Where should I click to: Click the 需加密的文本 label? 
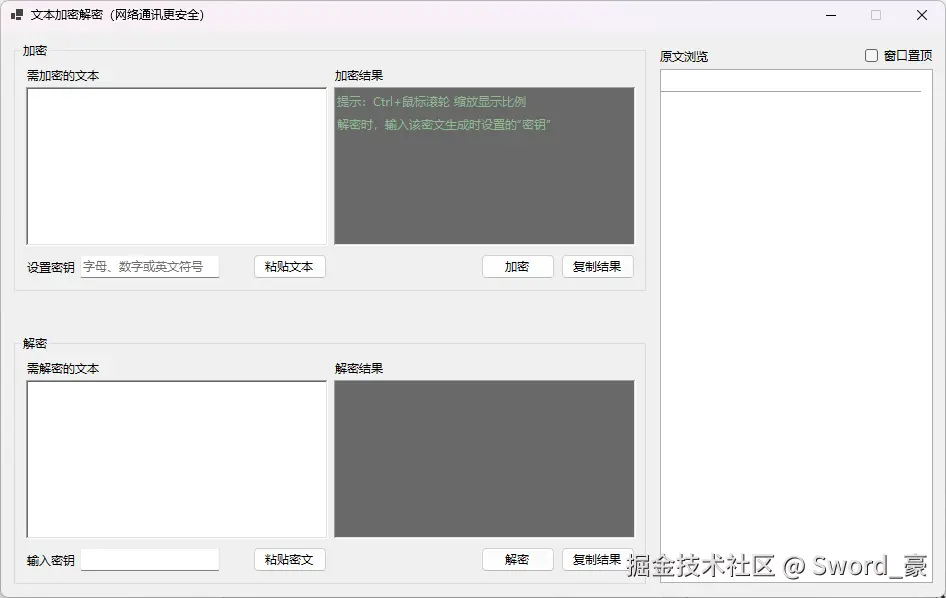point(63,76)
